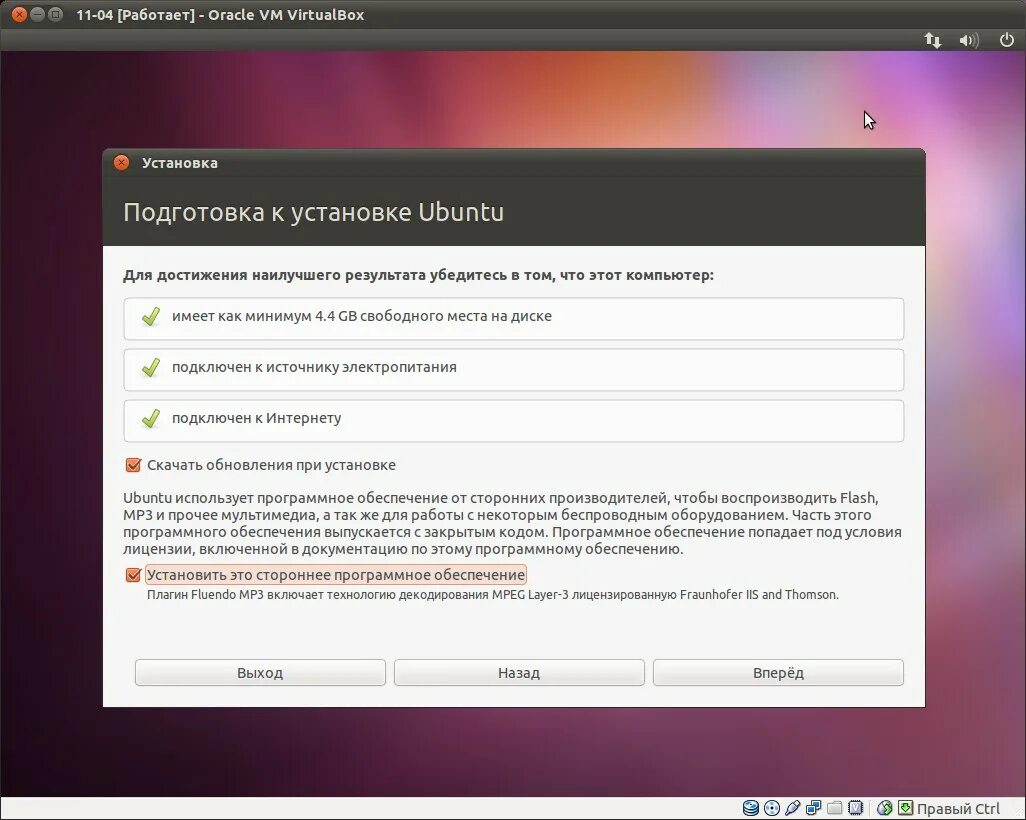Click the подключен к Интернету row
The height and width of the screenshot is (820, 1026).
[x=514, y=421]
